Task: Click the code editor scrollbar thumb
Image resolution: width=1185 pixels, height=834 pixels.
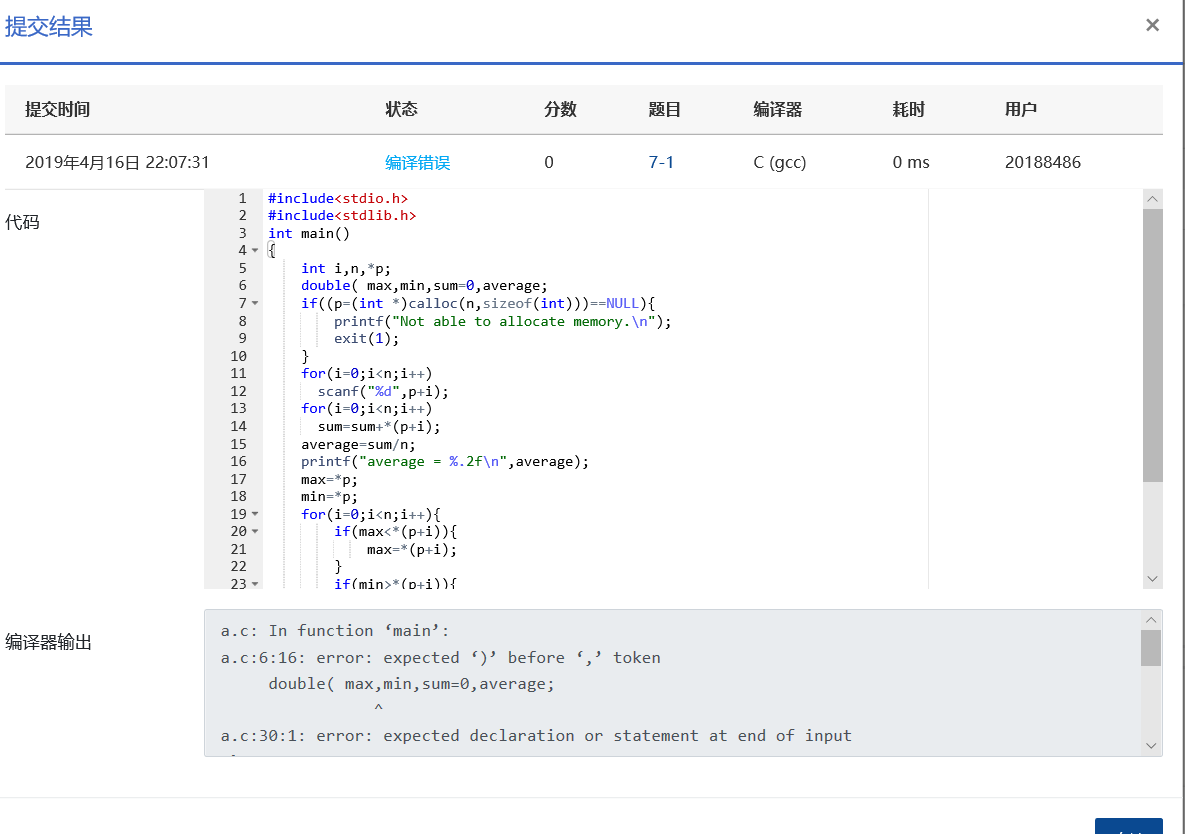Action: pos(1152,345)
